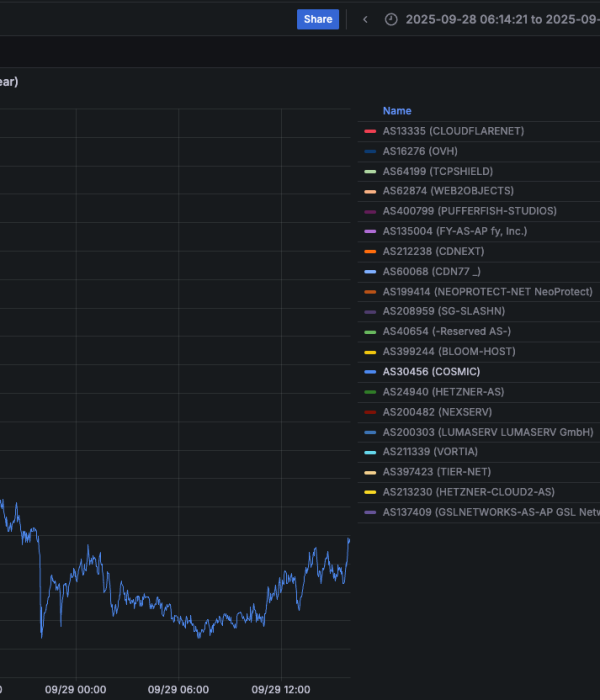Click the AS211339 (VORTIA) color swatch
The height and width of the screenshot is (700, 600).
370,452
